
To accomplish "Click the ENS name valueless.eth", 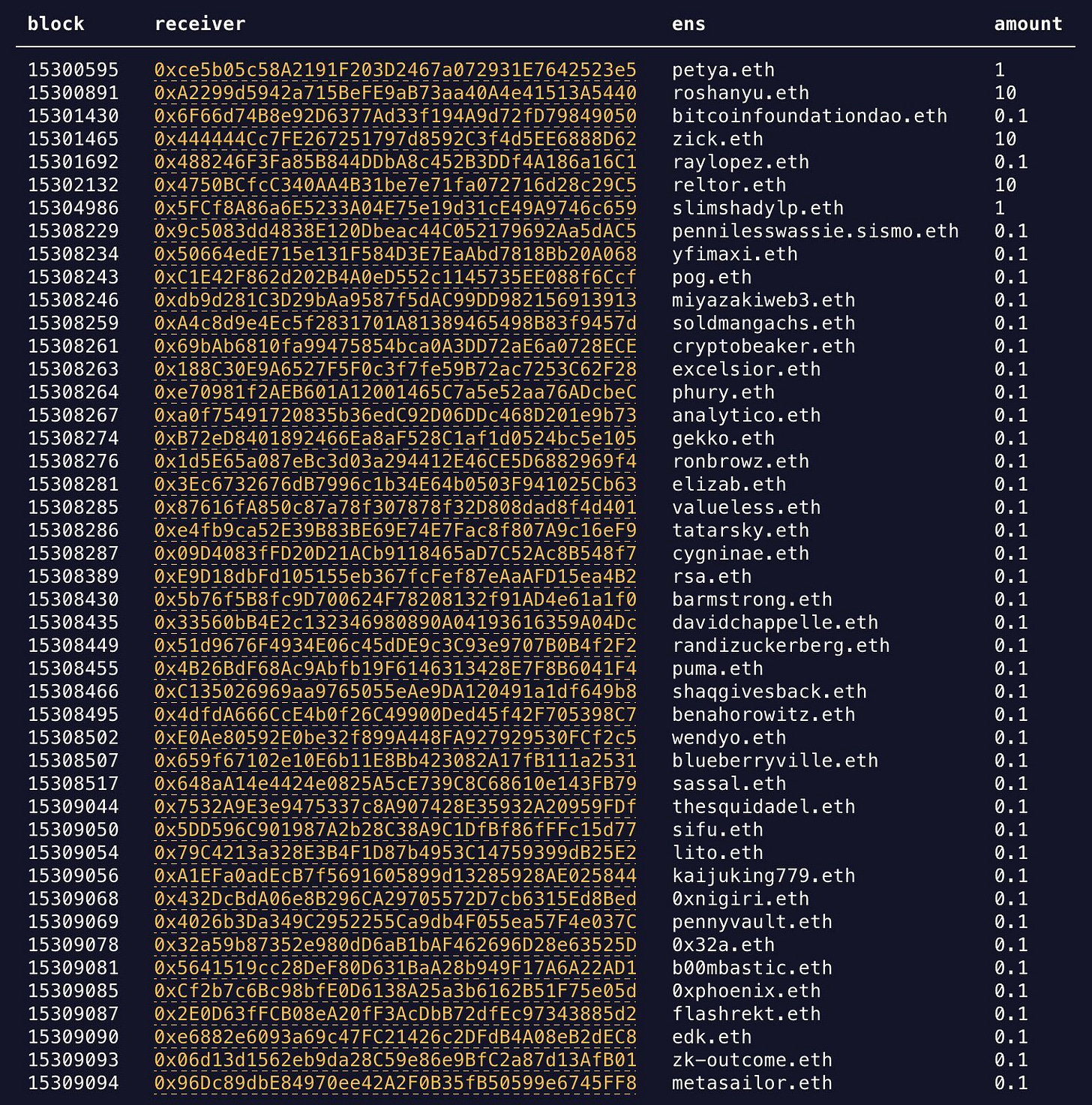I will (x=746, y=508).
